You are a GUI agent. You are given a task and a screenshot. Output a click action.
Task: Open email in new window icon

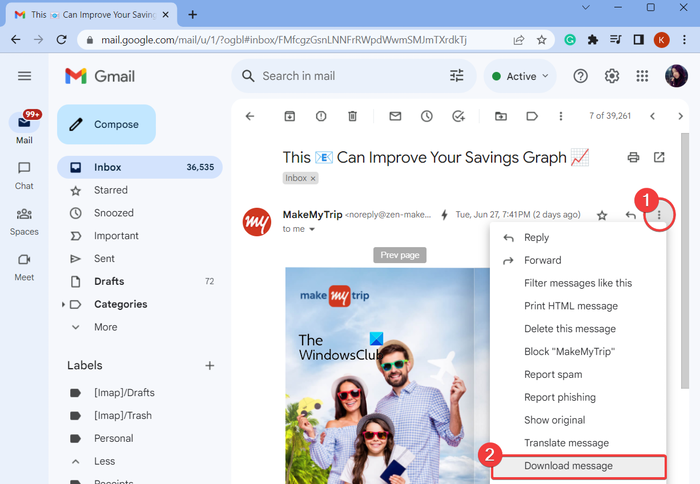click(x=659, y=157)
